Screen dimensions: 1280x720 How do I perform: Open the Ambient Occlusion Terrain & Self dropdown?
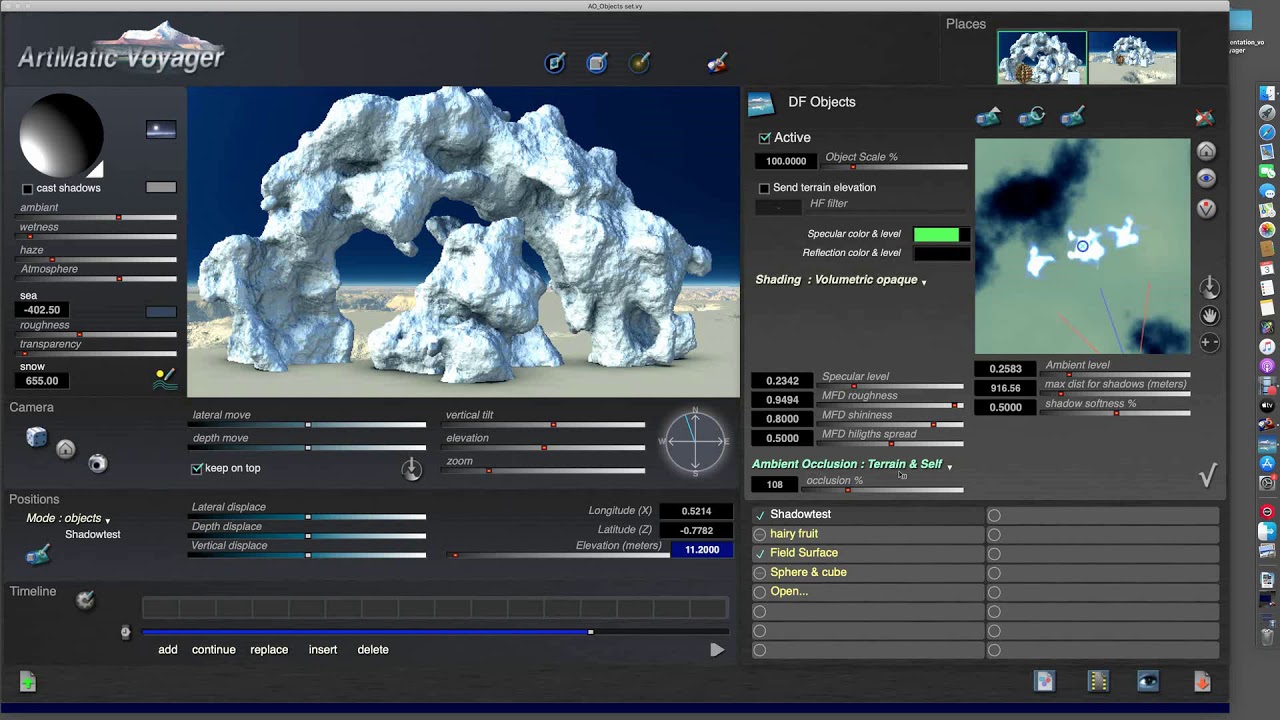[x=852, y=464]
